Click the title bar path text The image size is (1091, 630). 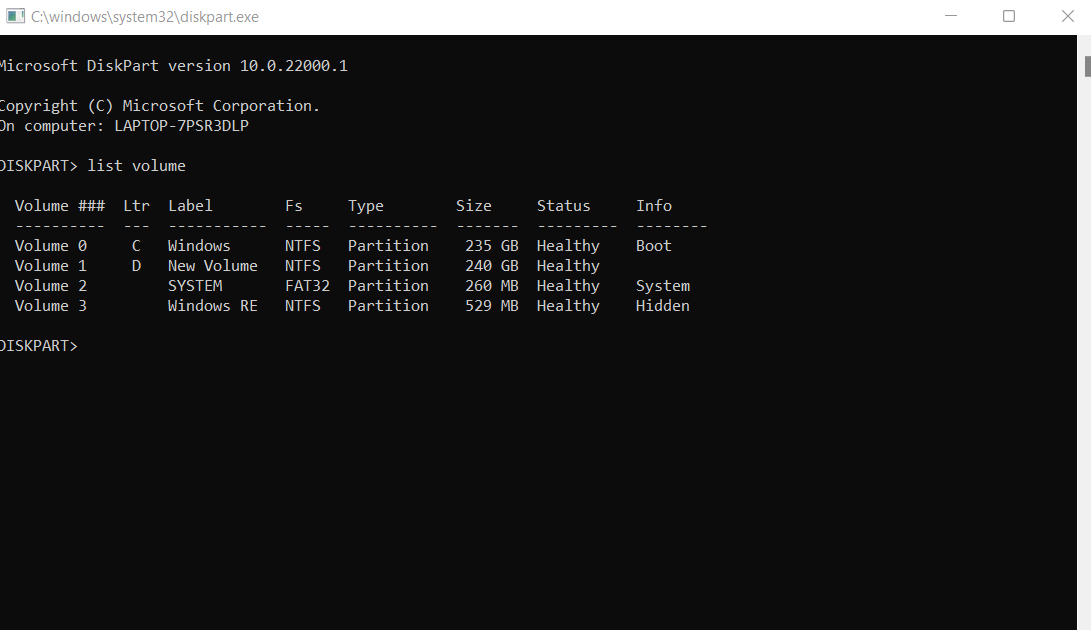145,16
